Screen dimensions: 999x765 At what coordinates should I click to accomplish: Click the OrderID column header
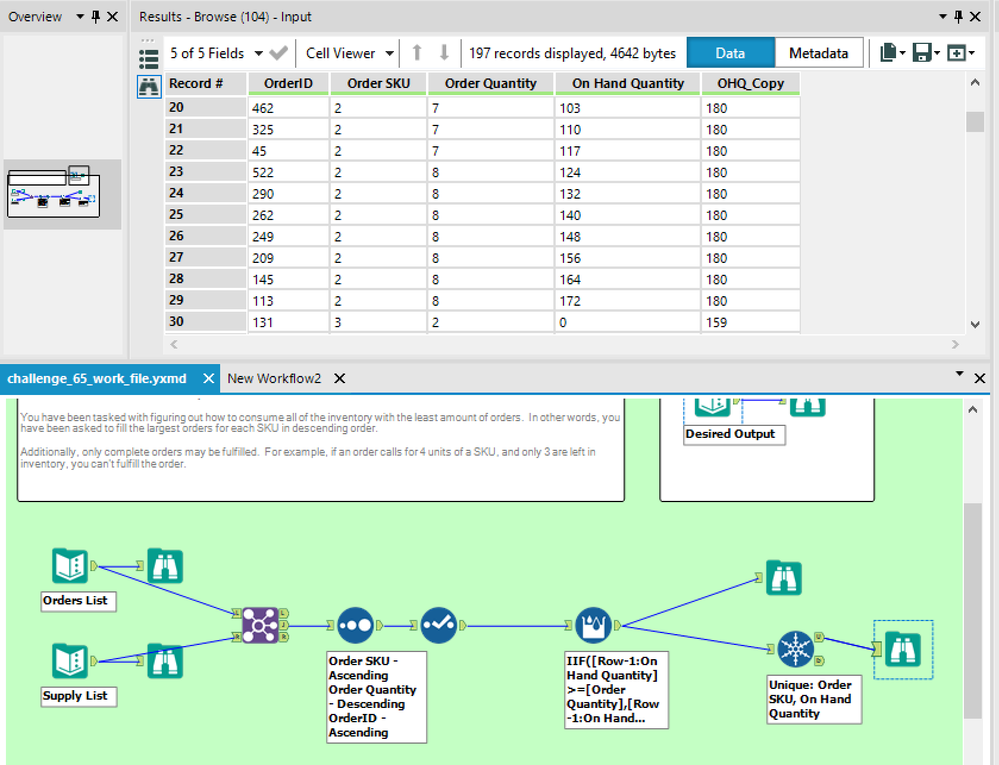click(289, 83)
